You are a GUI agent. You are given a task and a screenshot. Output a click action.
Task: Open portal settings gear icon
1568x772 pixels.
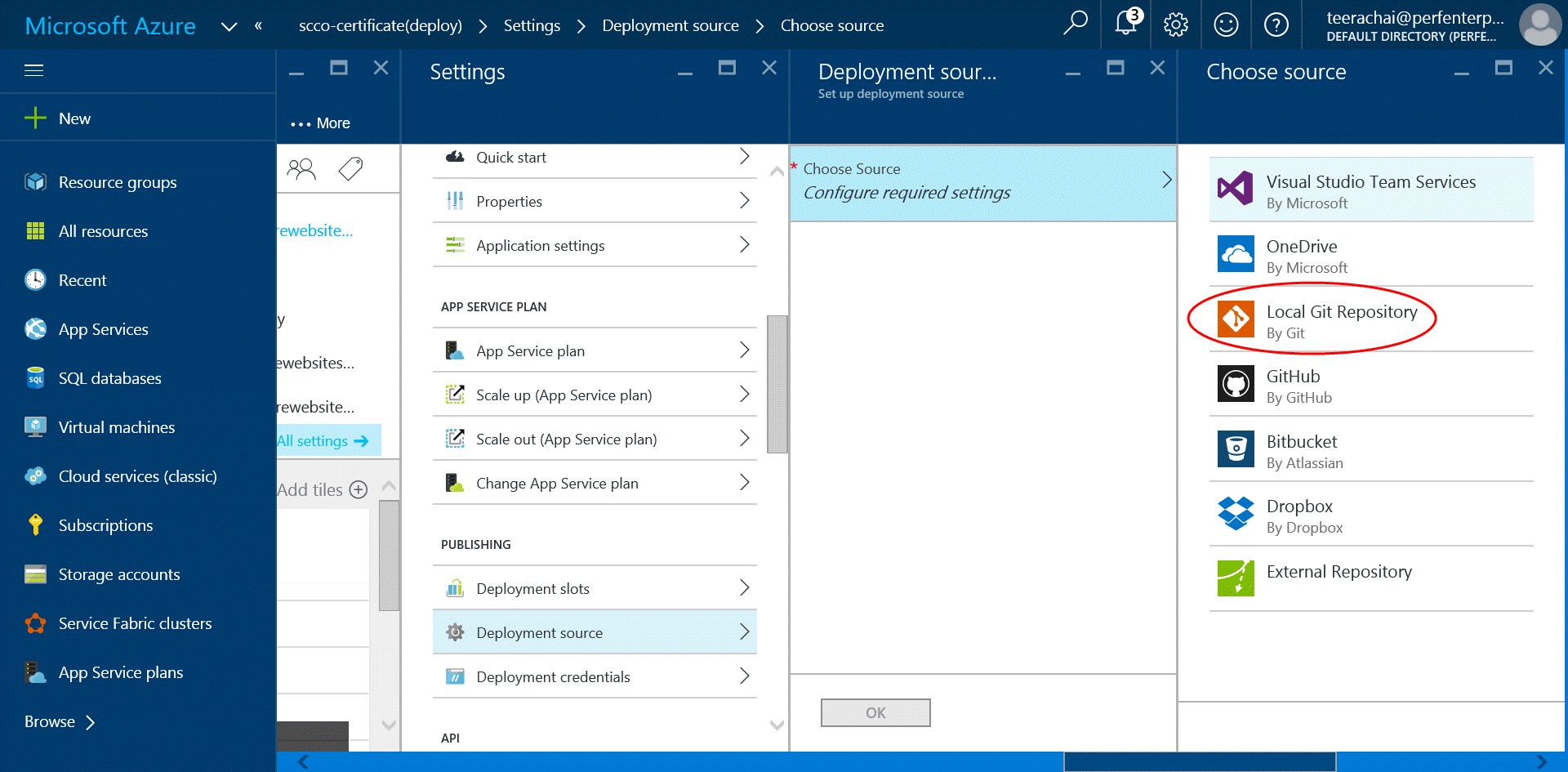pos(1176,25)
